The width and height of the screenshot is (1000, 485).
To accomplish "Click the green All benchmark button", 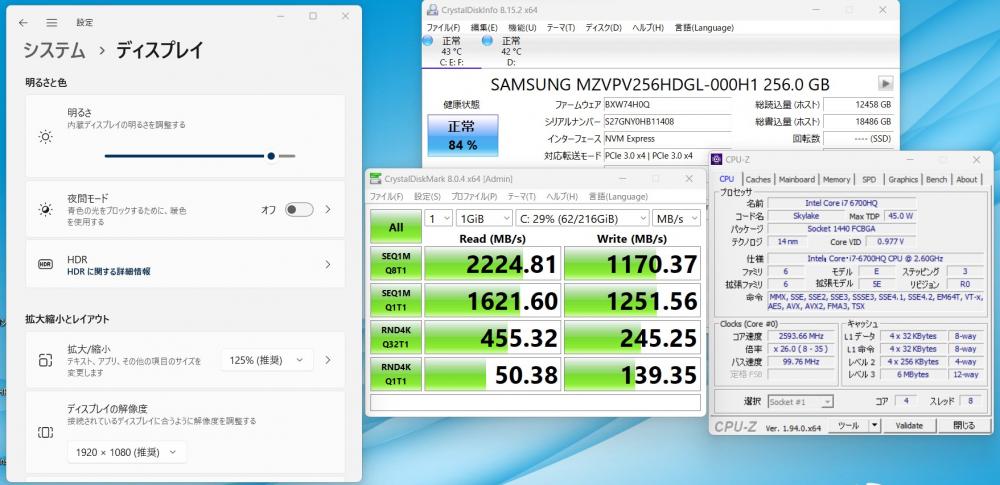I will [395, 227].
